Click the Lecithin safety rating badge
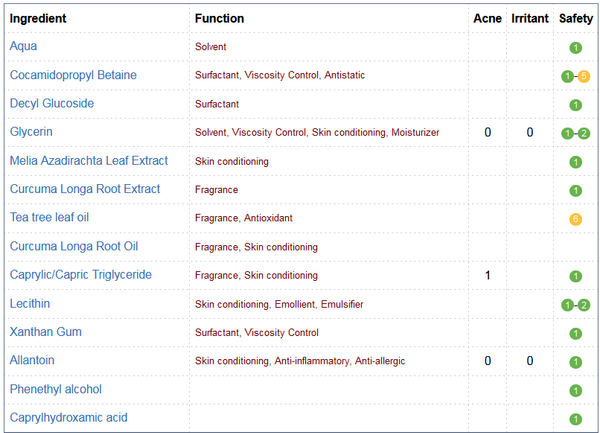Image resolution: width=600 pixels, height=433 pixels. (576, 305)
